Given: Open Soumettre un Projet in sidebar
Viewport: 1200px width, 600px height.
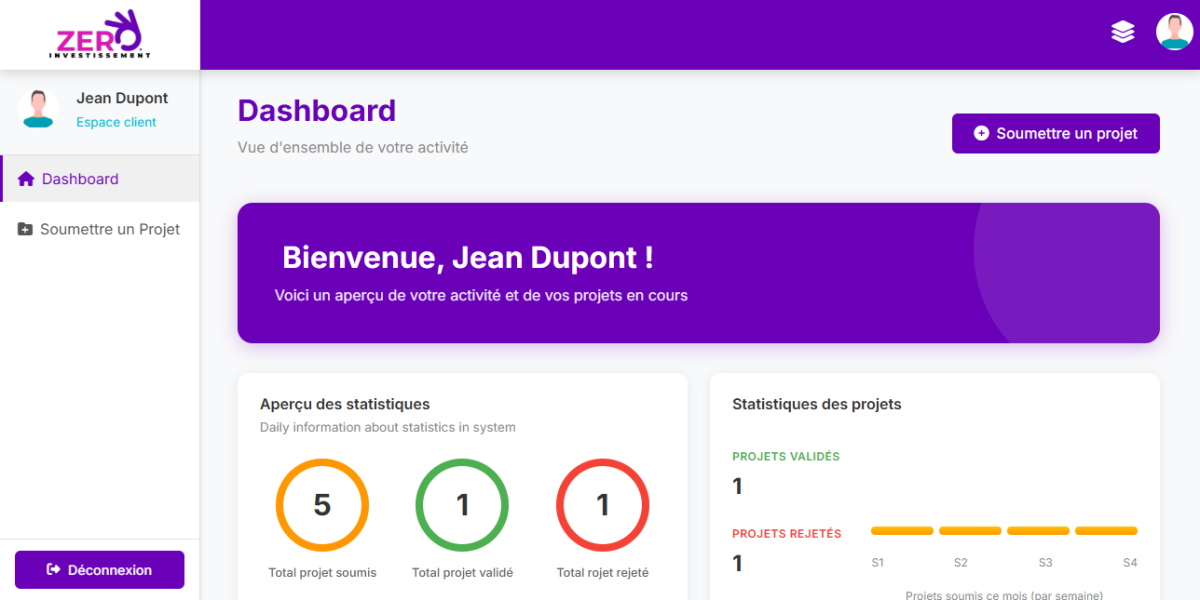Looking at the screenshot, I should 110,229.
